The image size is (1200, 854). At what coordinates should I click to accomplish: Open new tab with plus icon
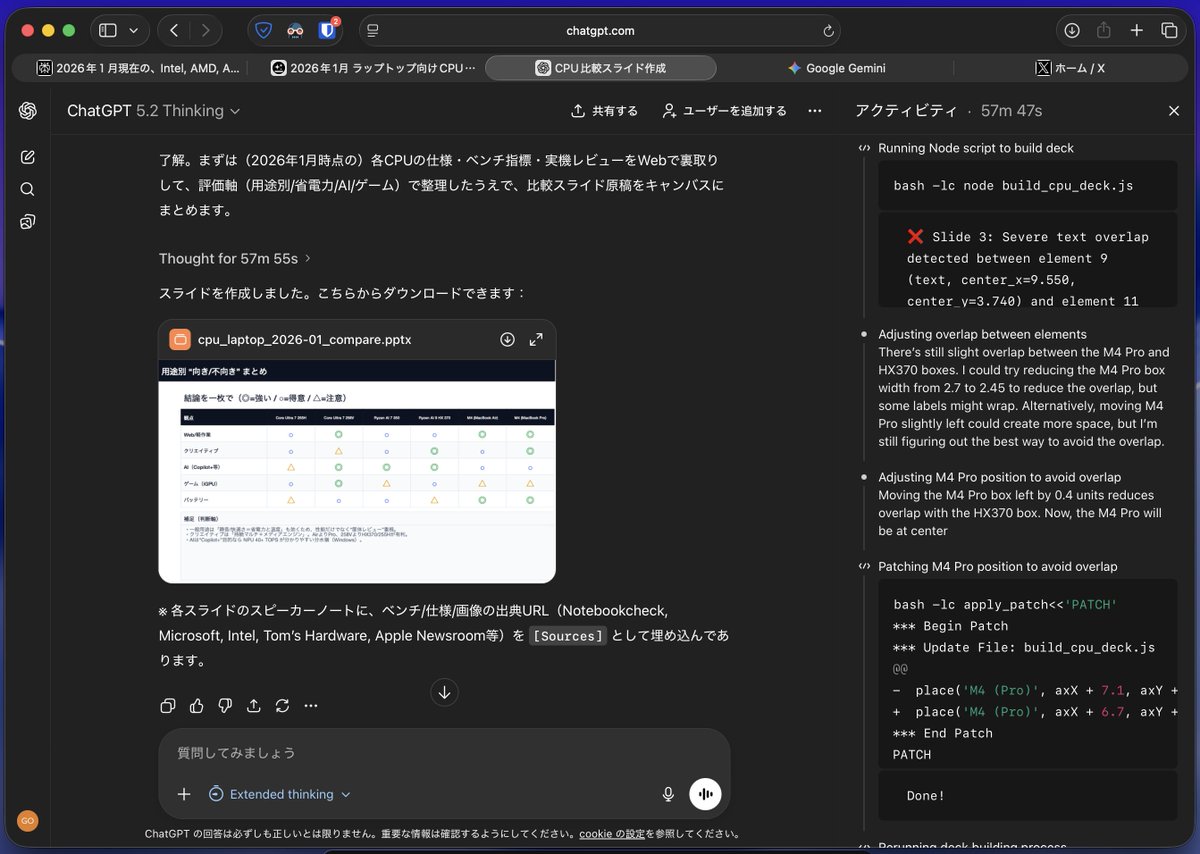coord(1136,31)
